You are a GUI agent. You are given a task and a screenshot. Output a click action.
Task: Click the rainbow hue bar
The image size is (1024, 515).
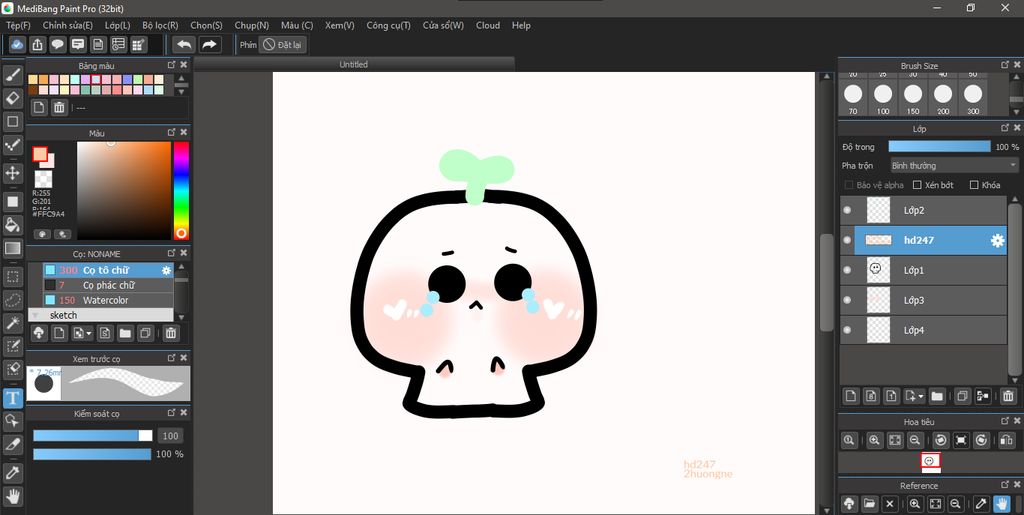(181, 191)
